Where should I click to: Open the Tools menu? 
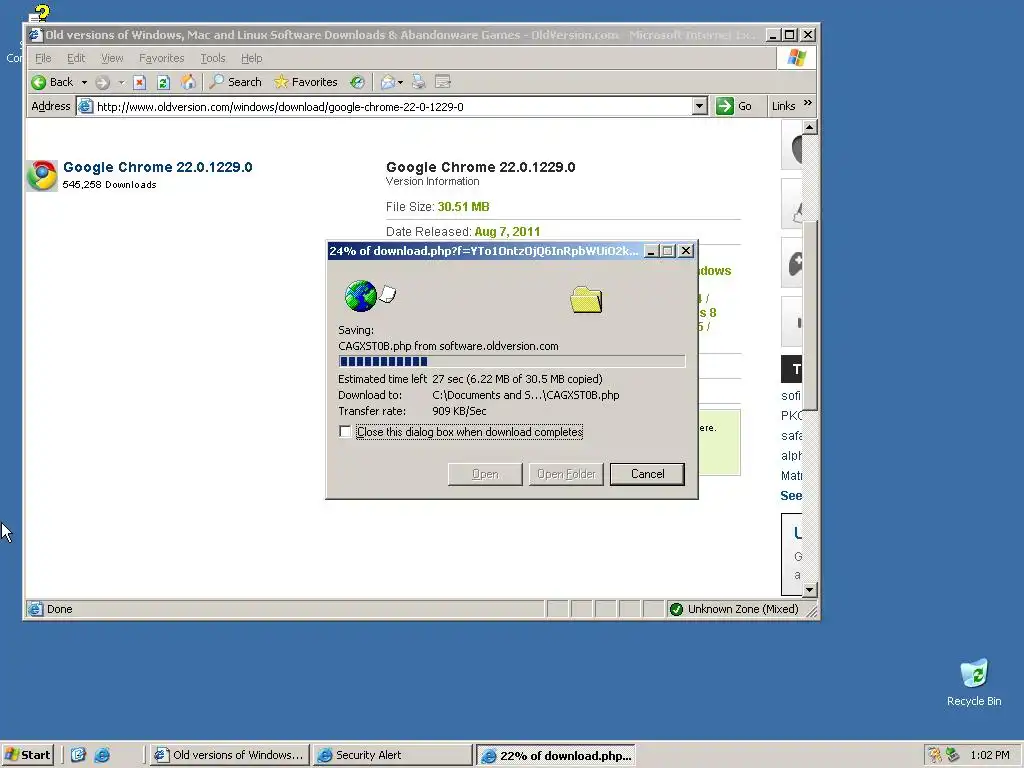212,58
